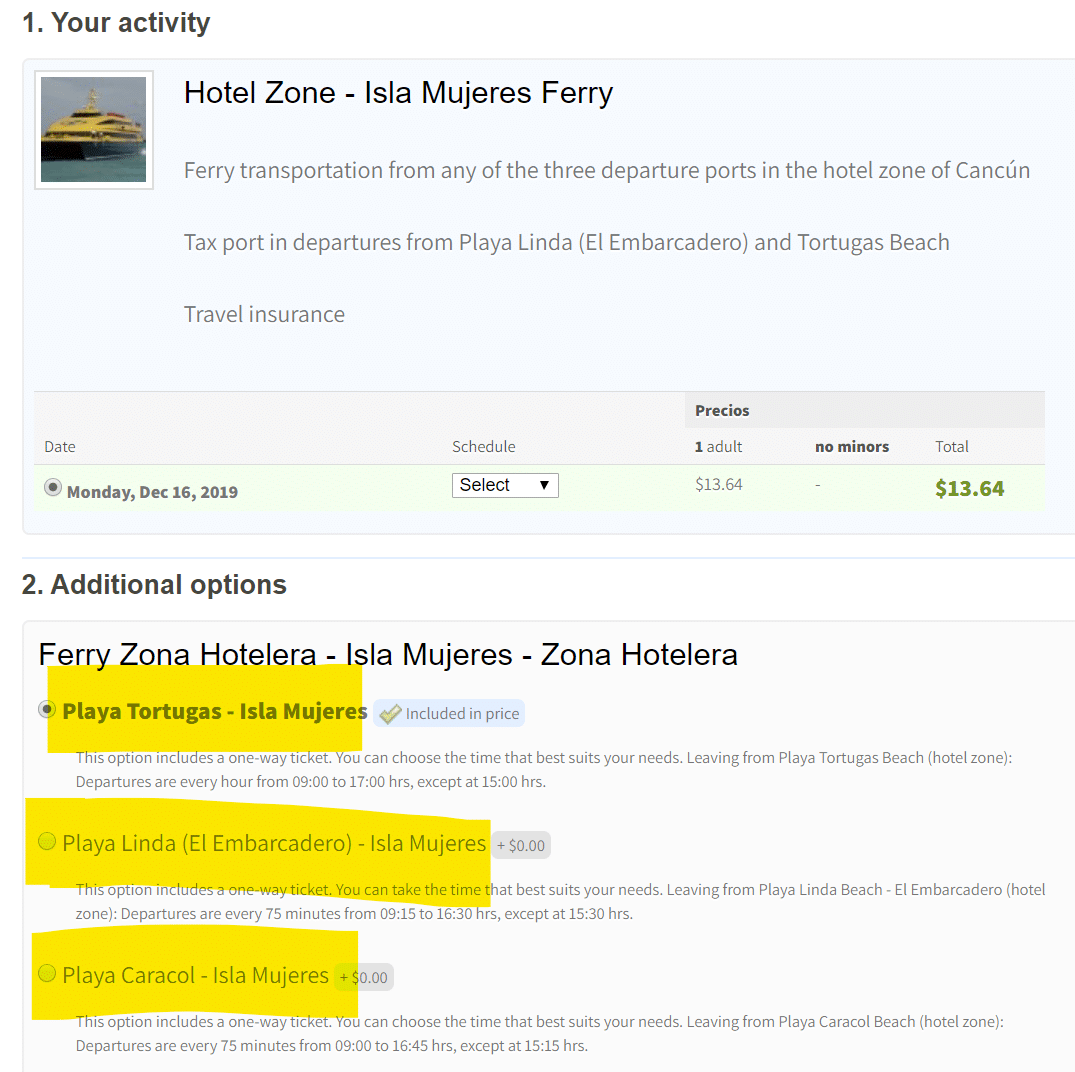Click the checkmark icon next to Included in price

click(390, 714)
